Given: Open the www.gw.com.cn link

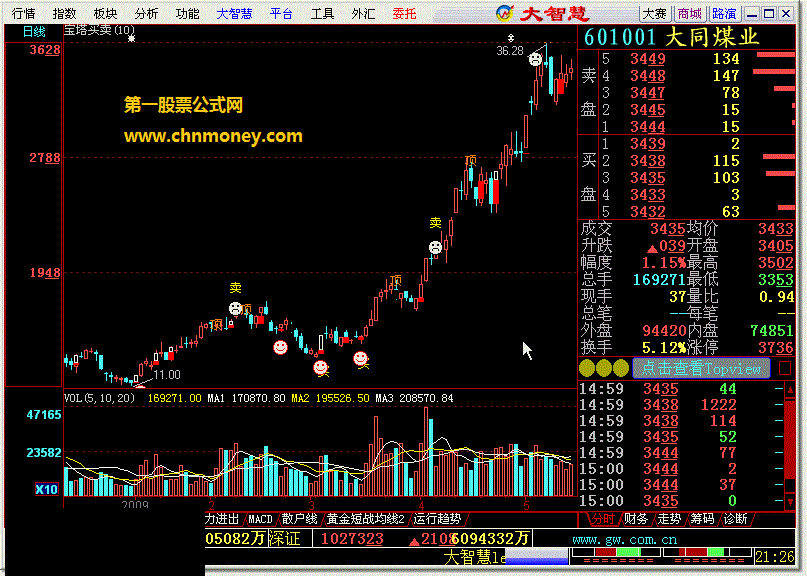Looking at the screenshot, I should tap(624, 539).
